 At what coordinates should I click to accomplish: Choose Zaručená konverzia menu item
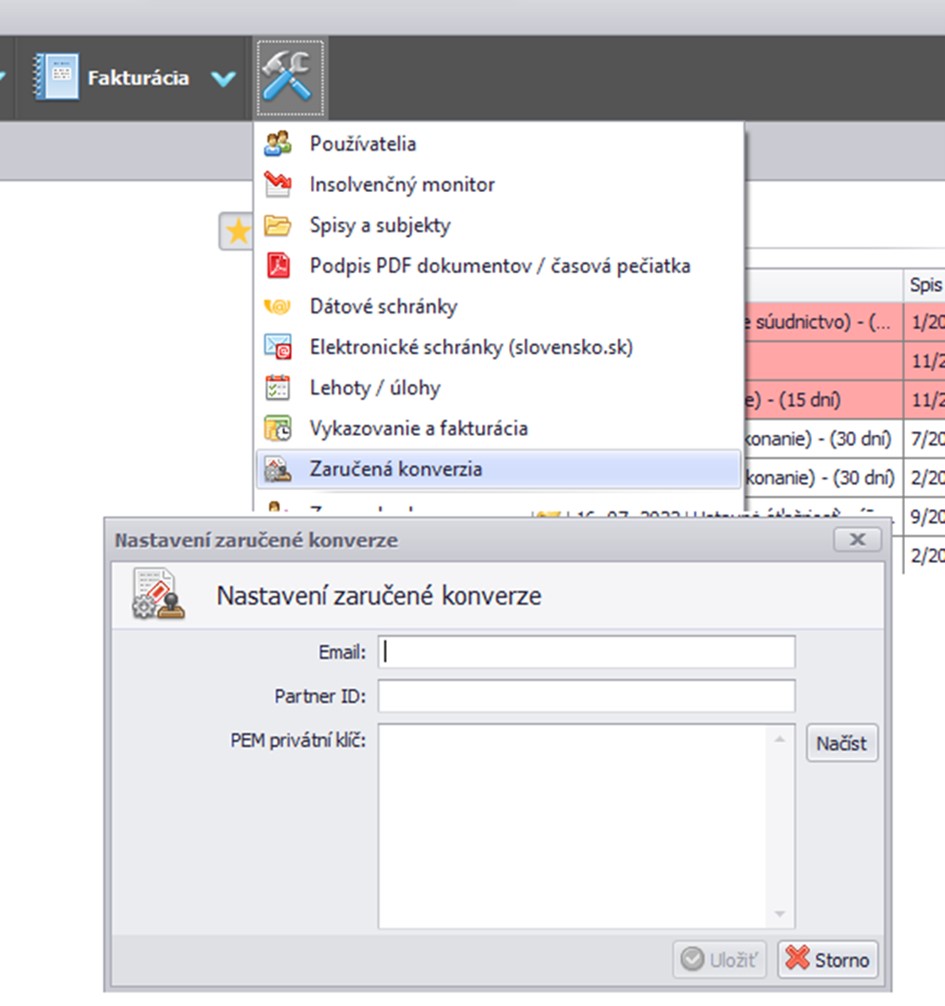coord(396,469)
